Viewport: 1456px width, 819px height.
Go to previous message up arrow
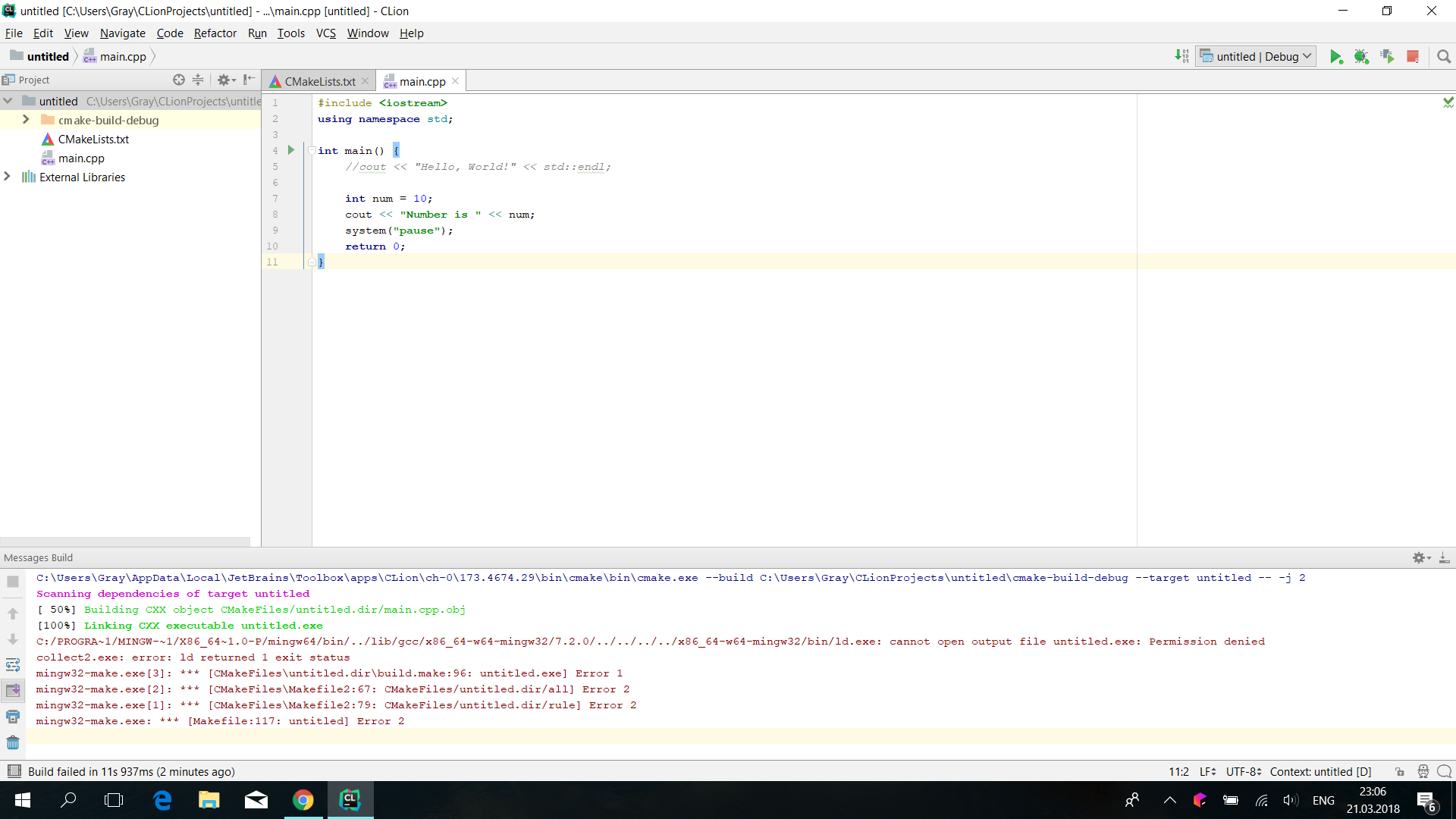tap(13, 613)
